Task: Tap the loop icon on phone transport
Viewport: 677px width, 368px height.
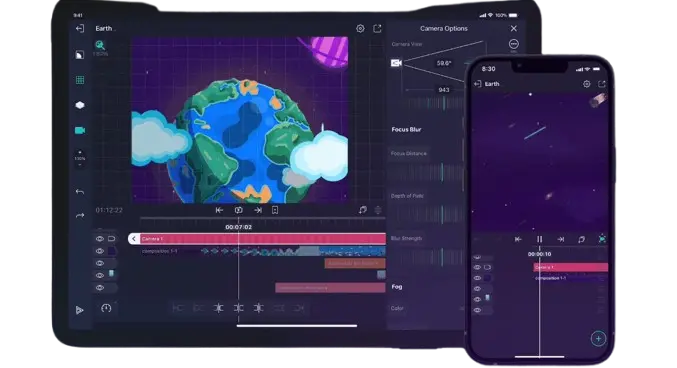Action: pos(581,239)
